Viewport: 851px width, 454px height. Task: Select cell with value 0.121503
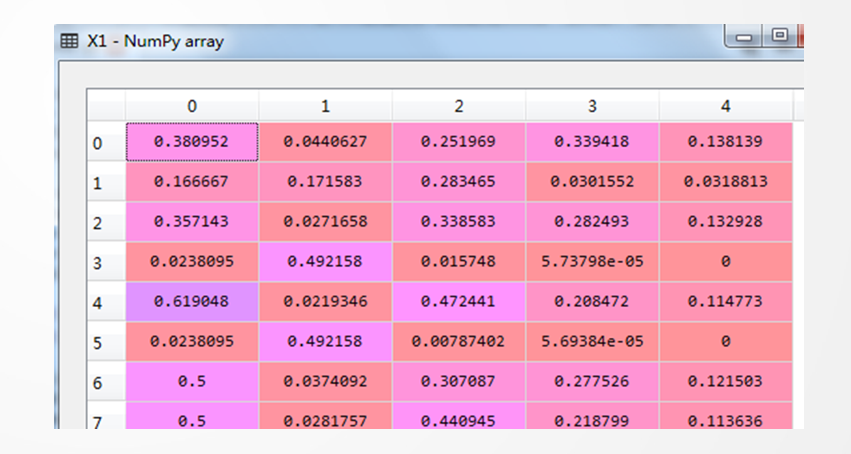[x=726, y=381]
